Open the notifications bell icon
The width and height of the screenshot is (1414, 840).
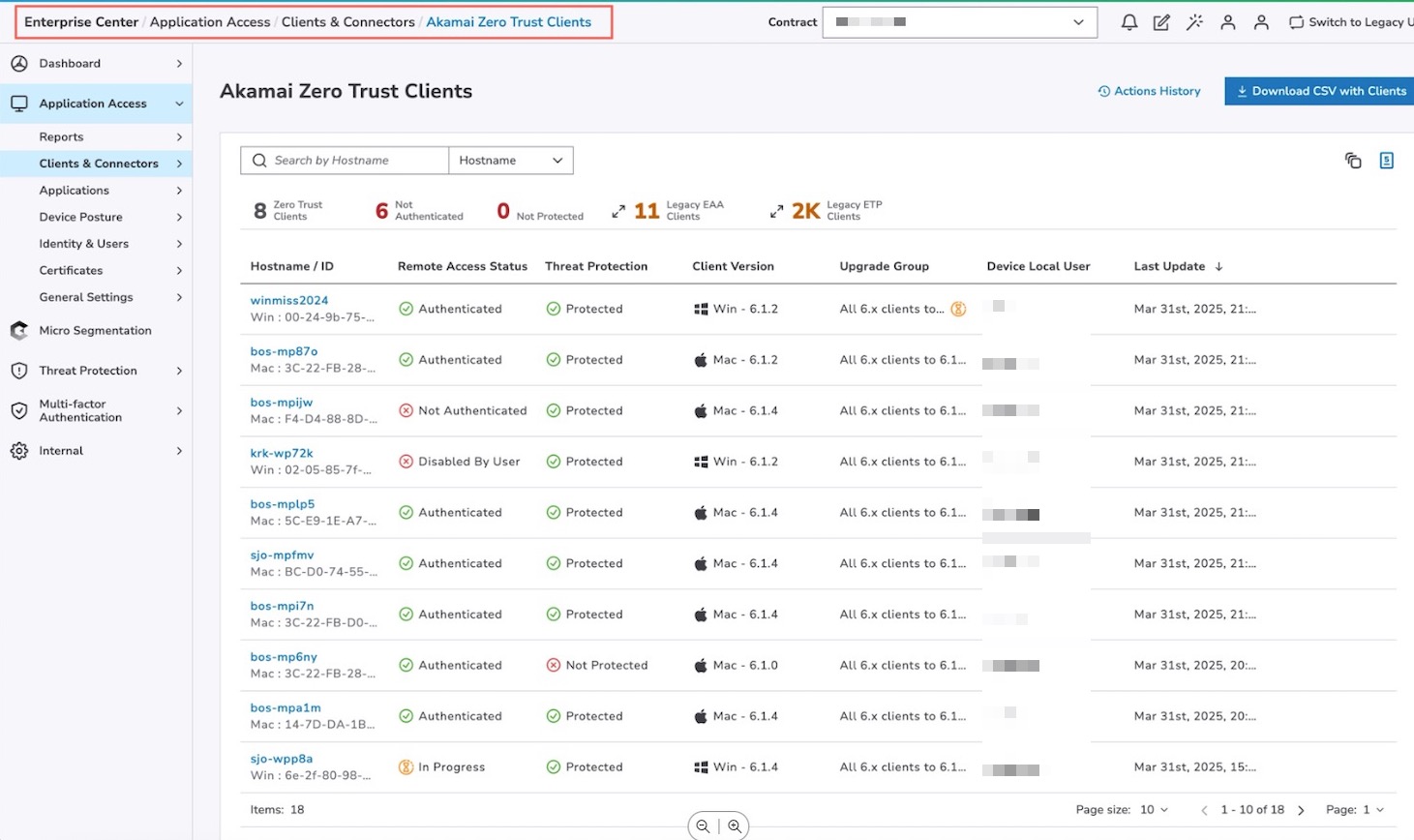tap(1128, 22)
